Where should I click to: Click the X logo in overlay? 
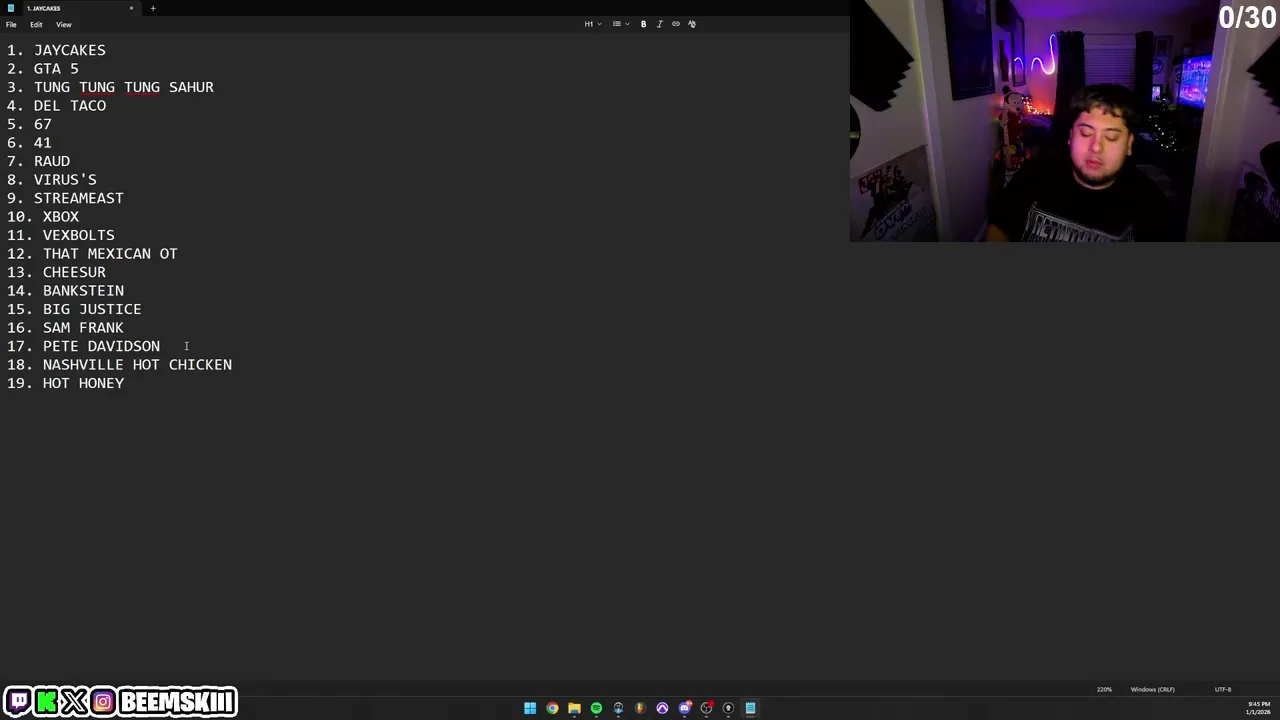pos(74,702)
